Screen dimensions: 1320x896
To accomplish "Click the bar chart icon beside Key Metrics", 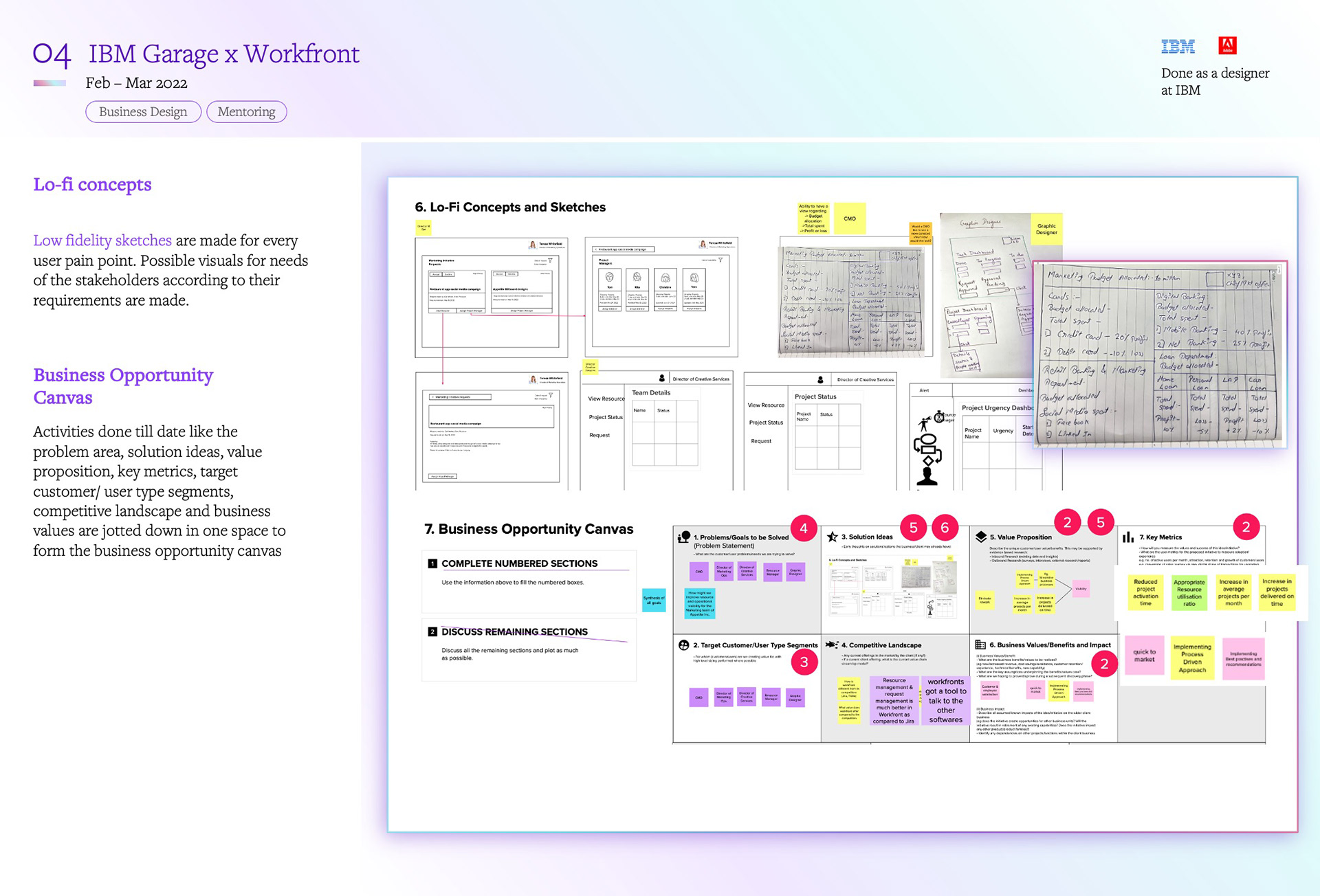I will [1128, 537].
